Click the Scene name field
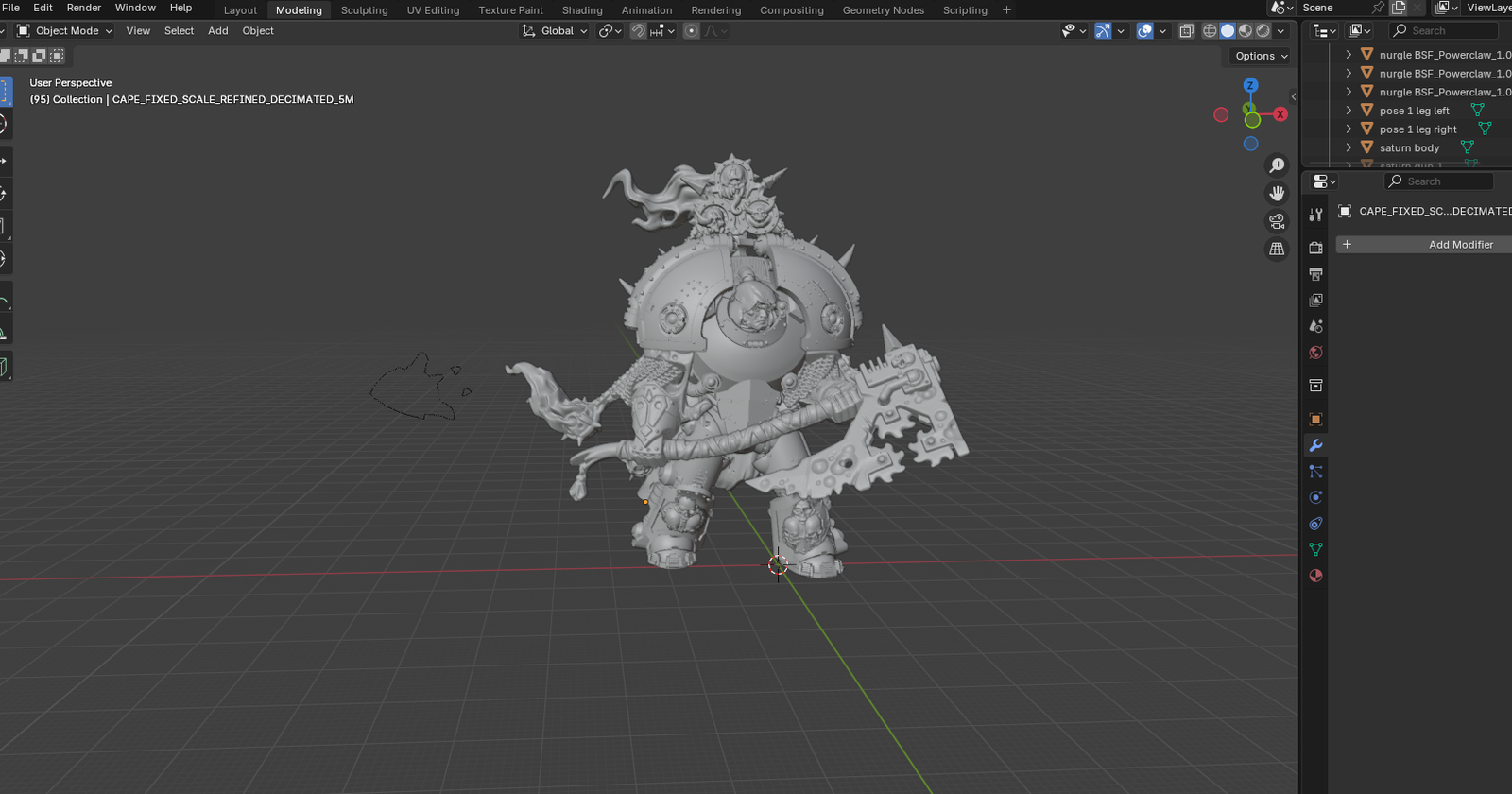 pos(1331,8)
